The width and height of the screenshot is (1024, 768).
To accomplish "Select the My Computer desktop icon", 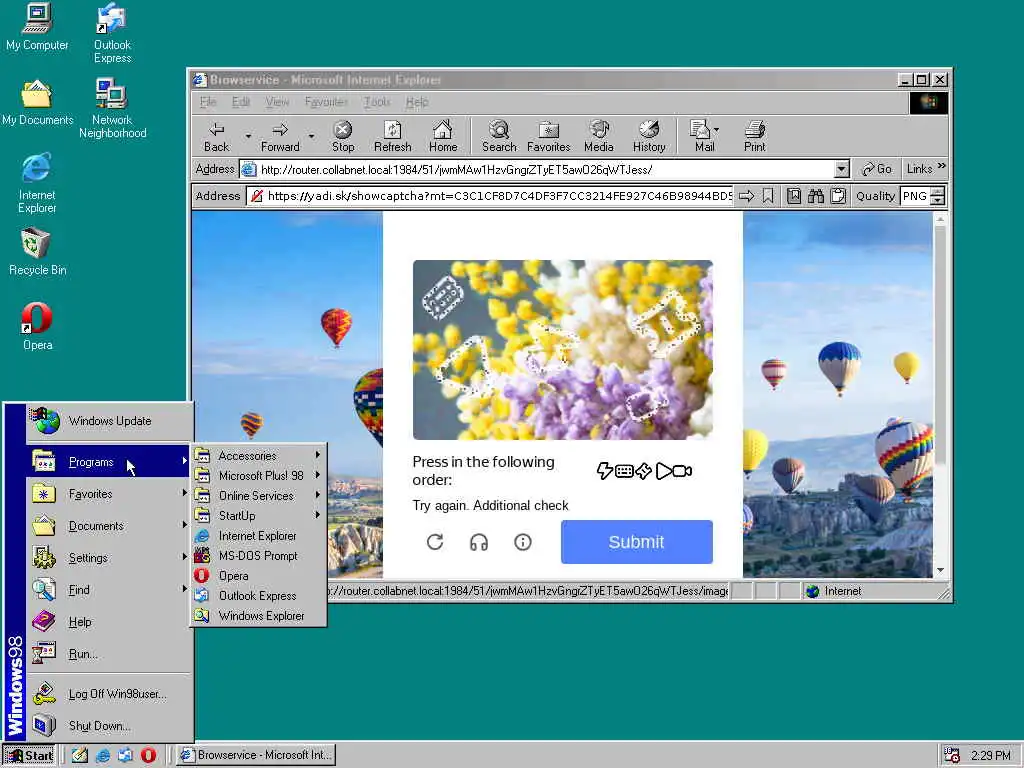I will [37, 27].
